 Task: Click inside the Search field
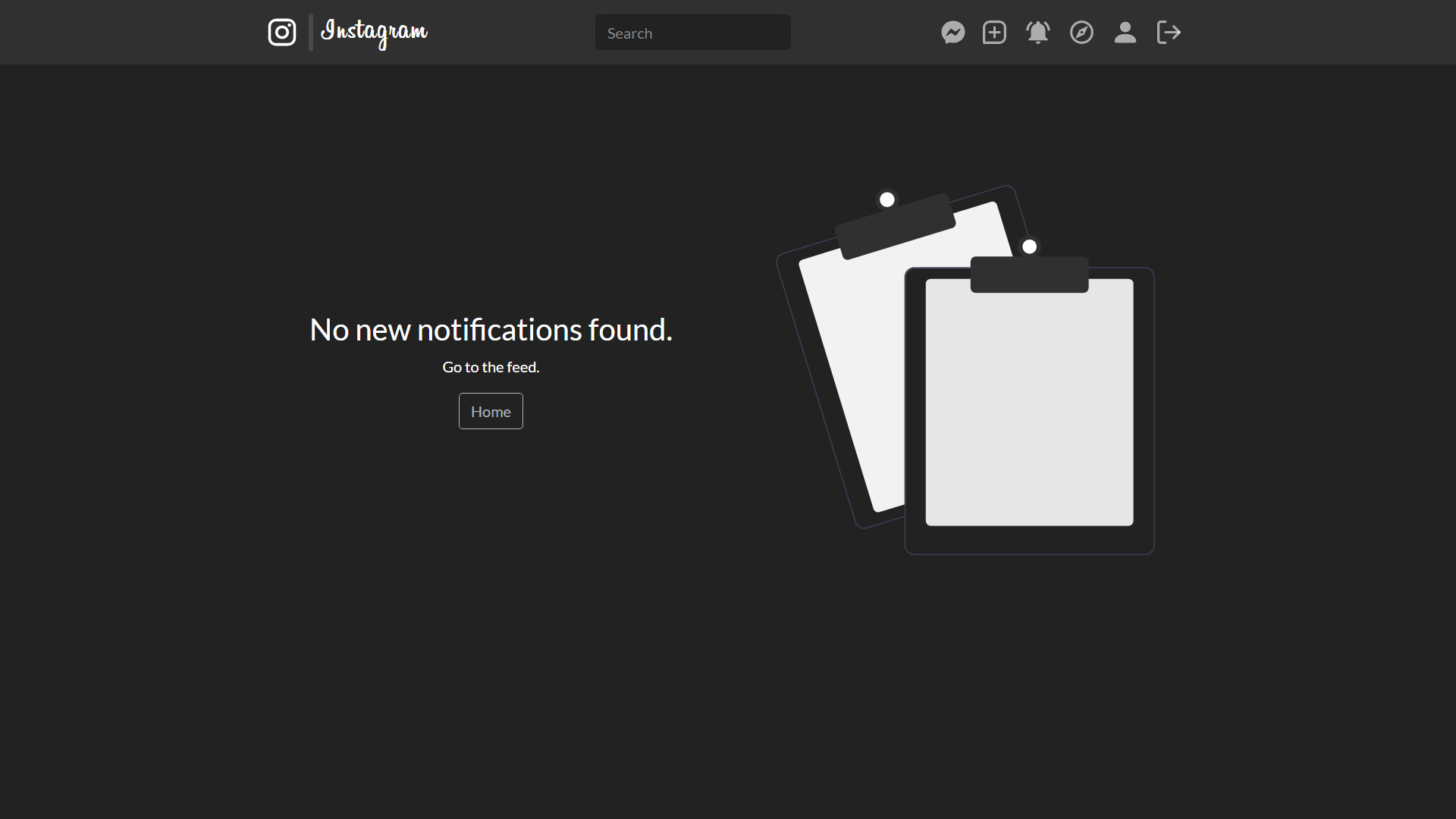(x=692, y=33)
